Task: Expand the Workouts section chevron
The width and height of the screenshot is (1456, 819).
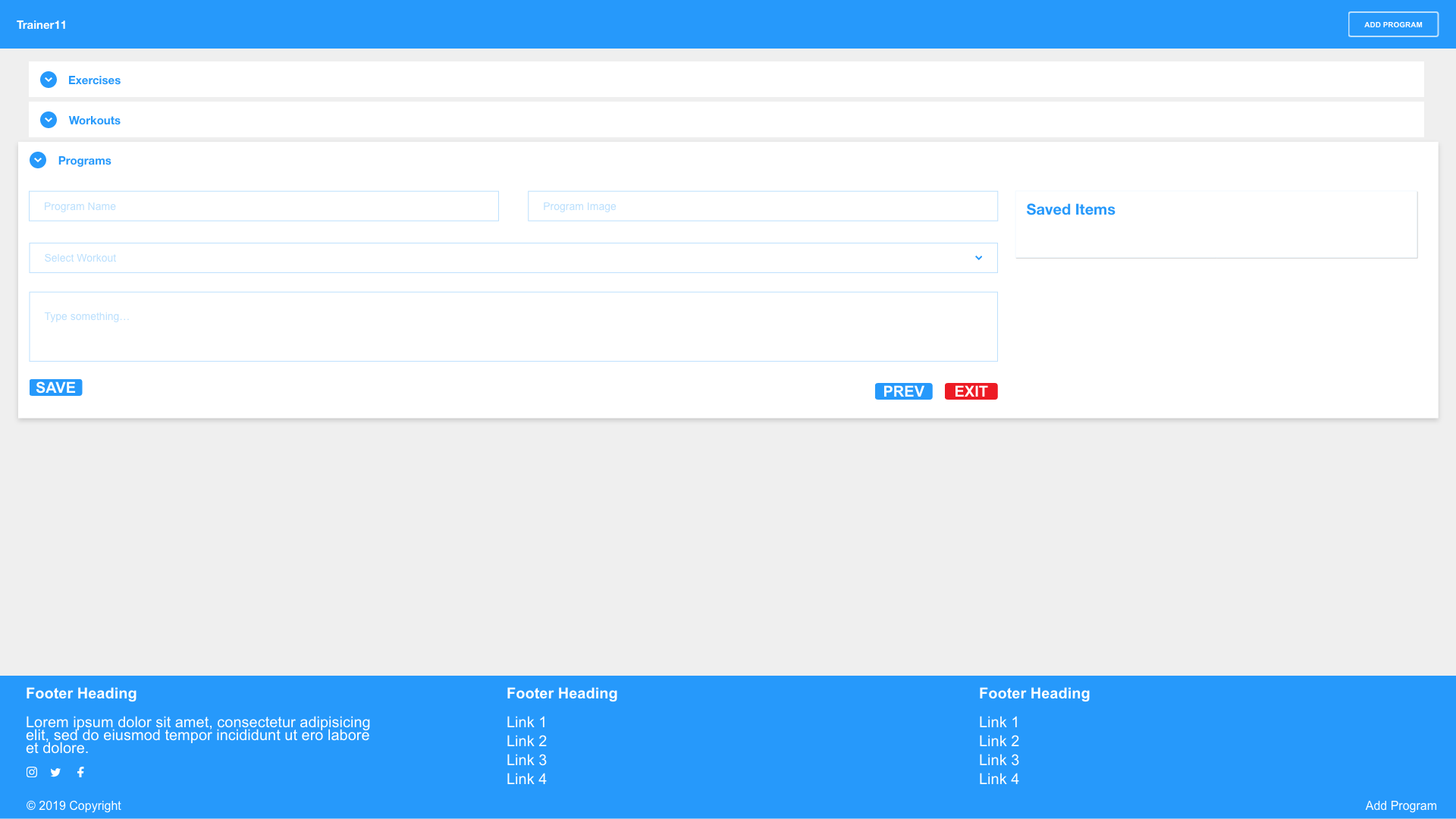Action: tap(49, 120)
